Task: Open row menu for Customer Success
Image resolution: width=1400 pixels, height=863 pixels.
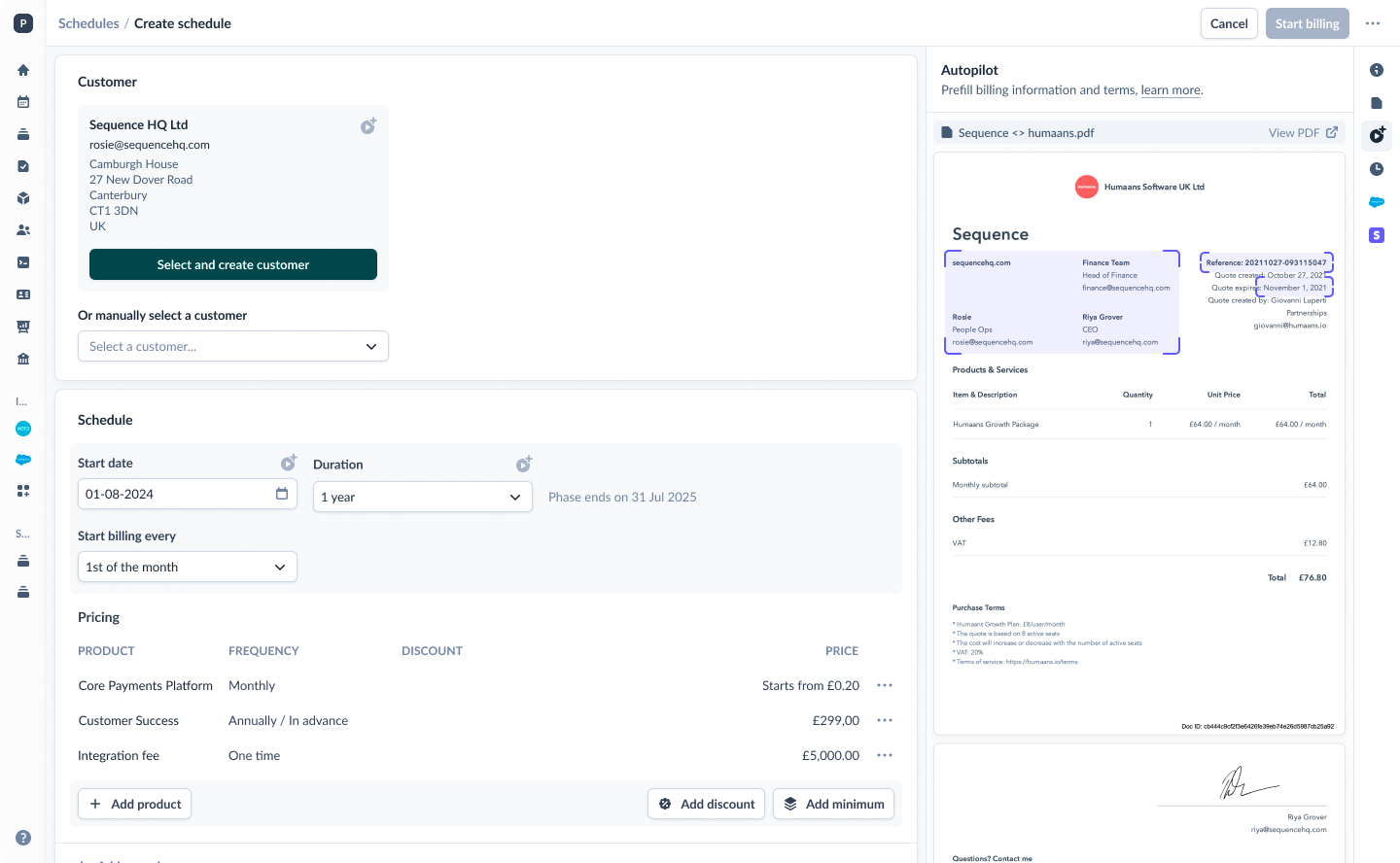Action: [885, 720]
